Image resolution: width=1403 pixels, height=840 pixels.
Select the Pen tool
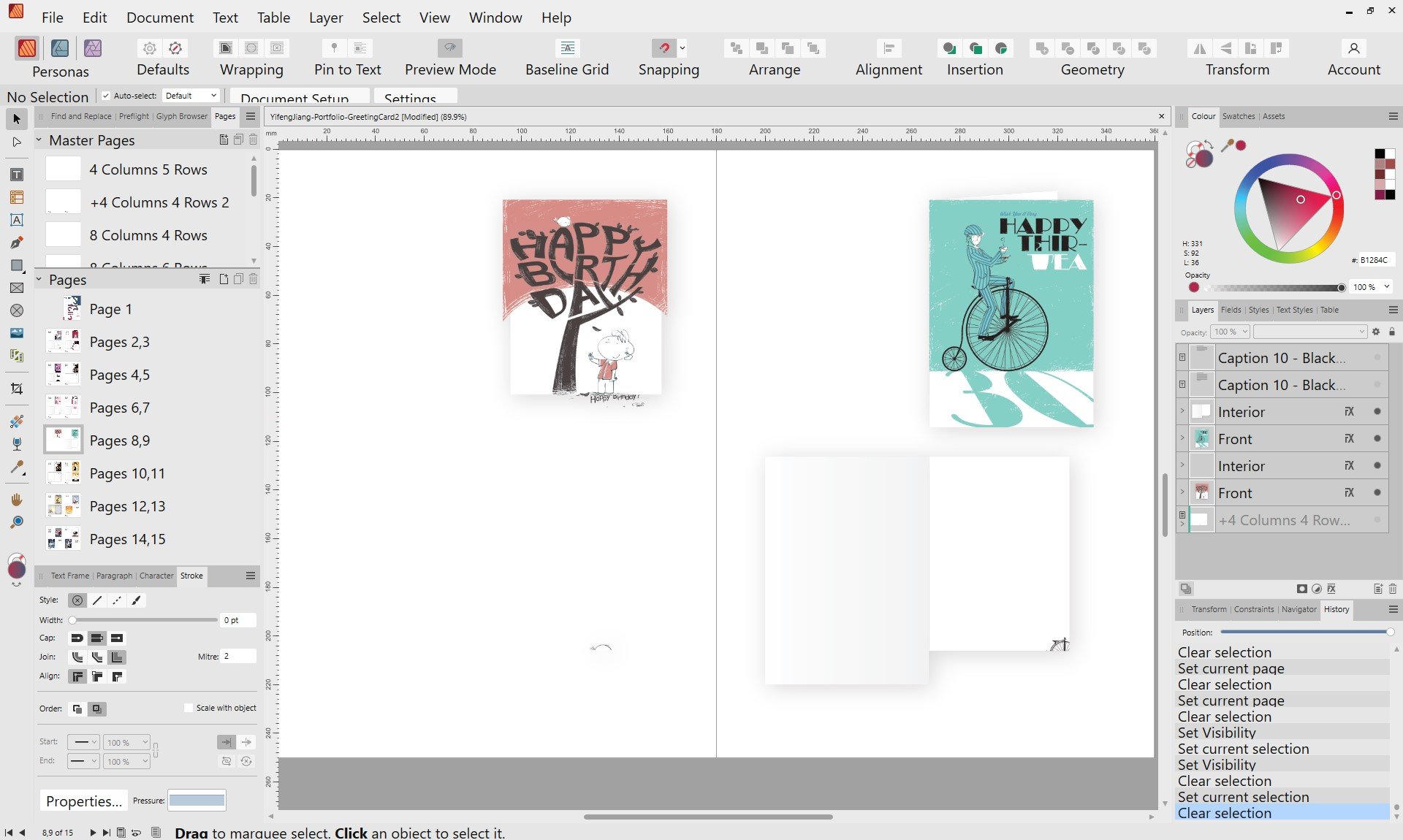coord(17,243)
